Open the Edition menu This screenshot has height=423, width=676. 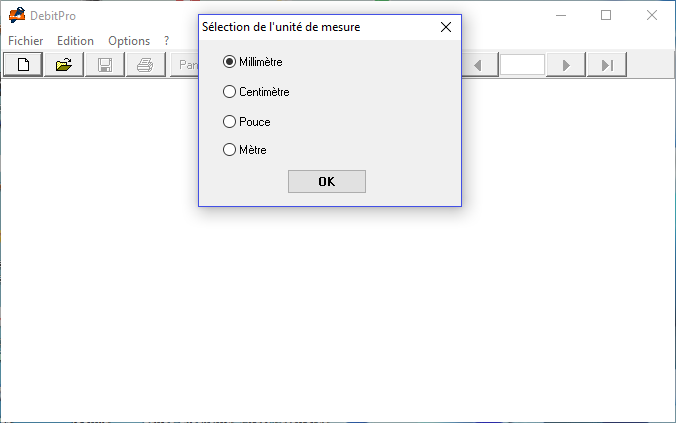[x=75, y=41]
